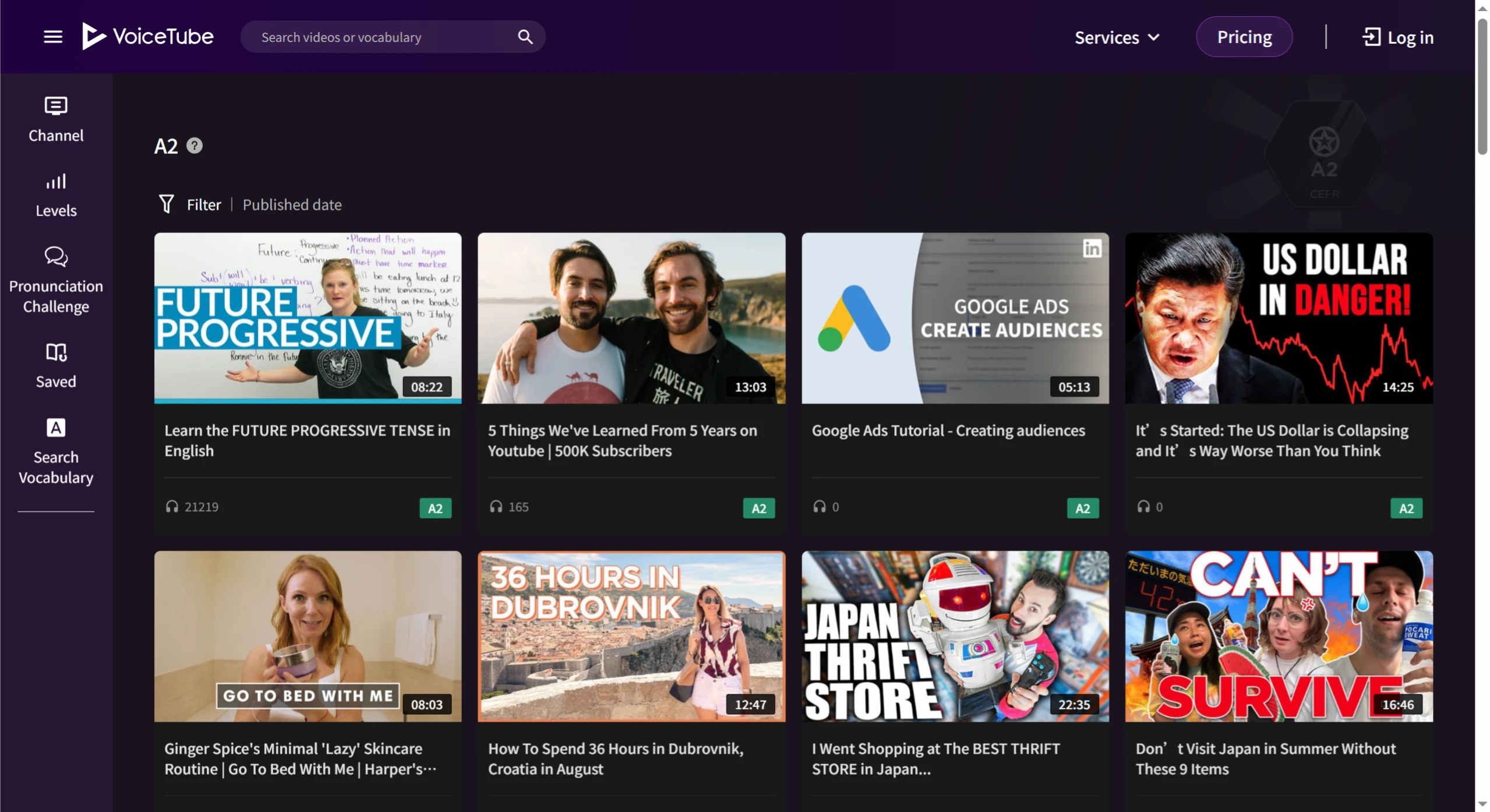Click the 12:47 duration label
1490x812 pixels.
(750, 705)
